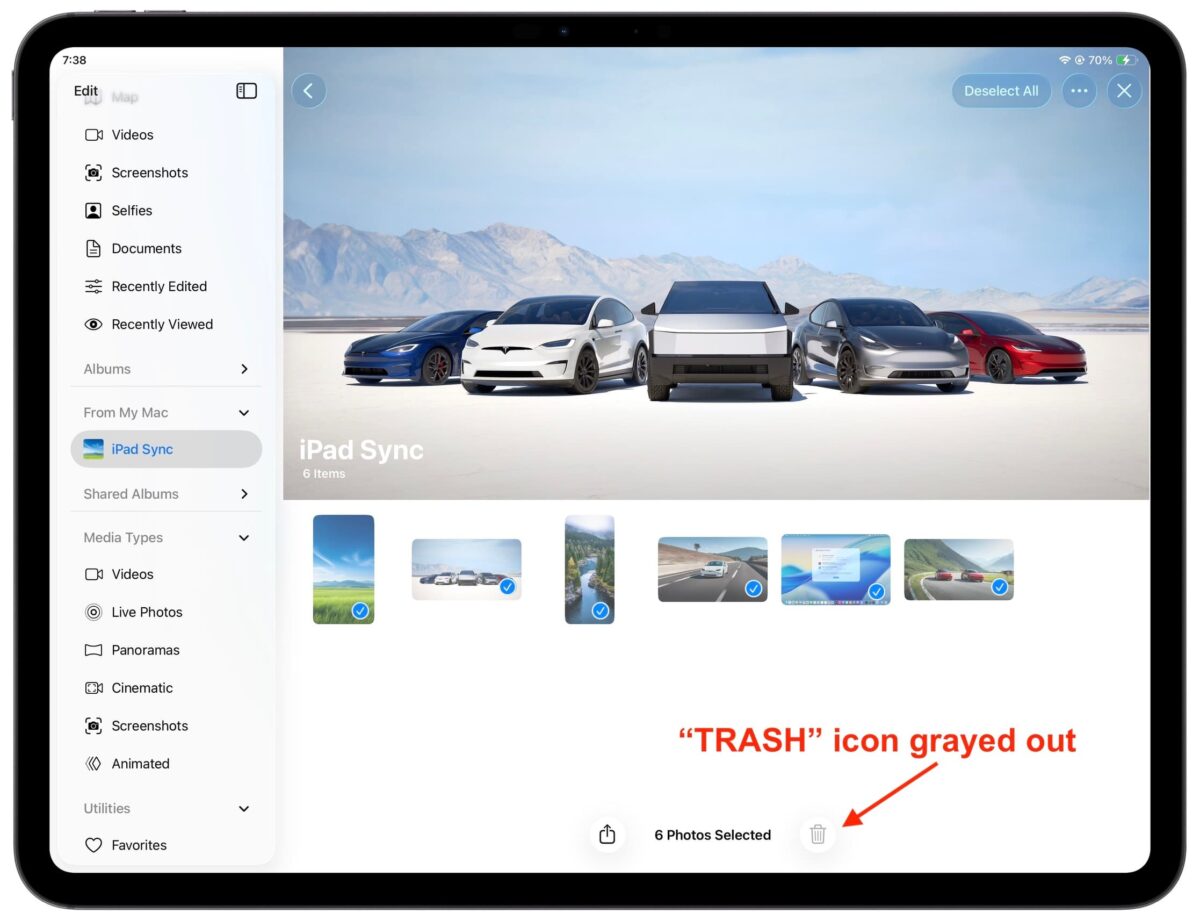Viewport: 1200px width, 920px height.
Task: Tap the back chevron button
Action: [x=308, y=91]
